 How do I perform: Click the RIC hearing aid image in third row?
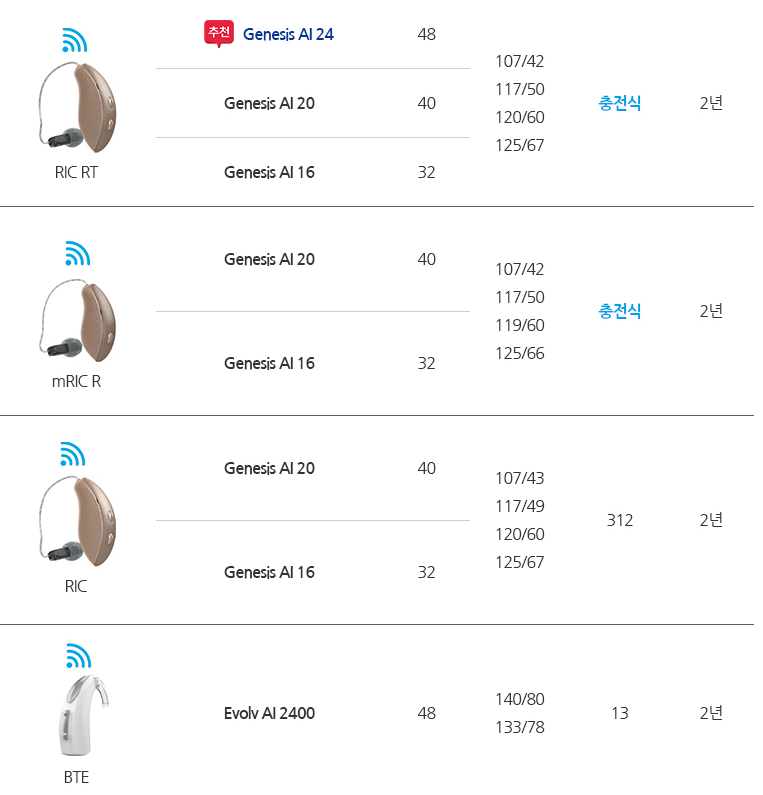coord(79,520)
